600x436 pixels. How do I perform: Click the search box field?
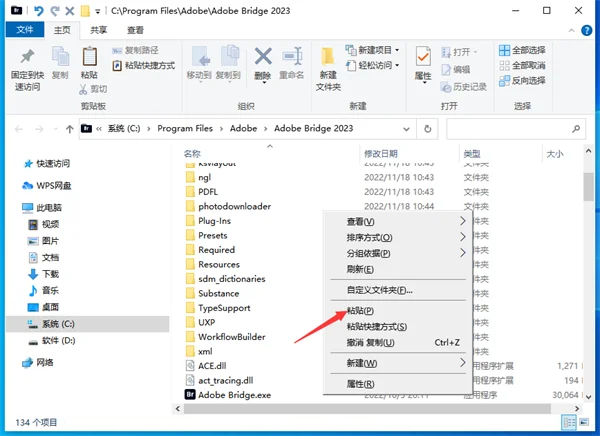click(x=516, y=129)
